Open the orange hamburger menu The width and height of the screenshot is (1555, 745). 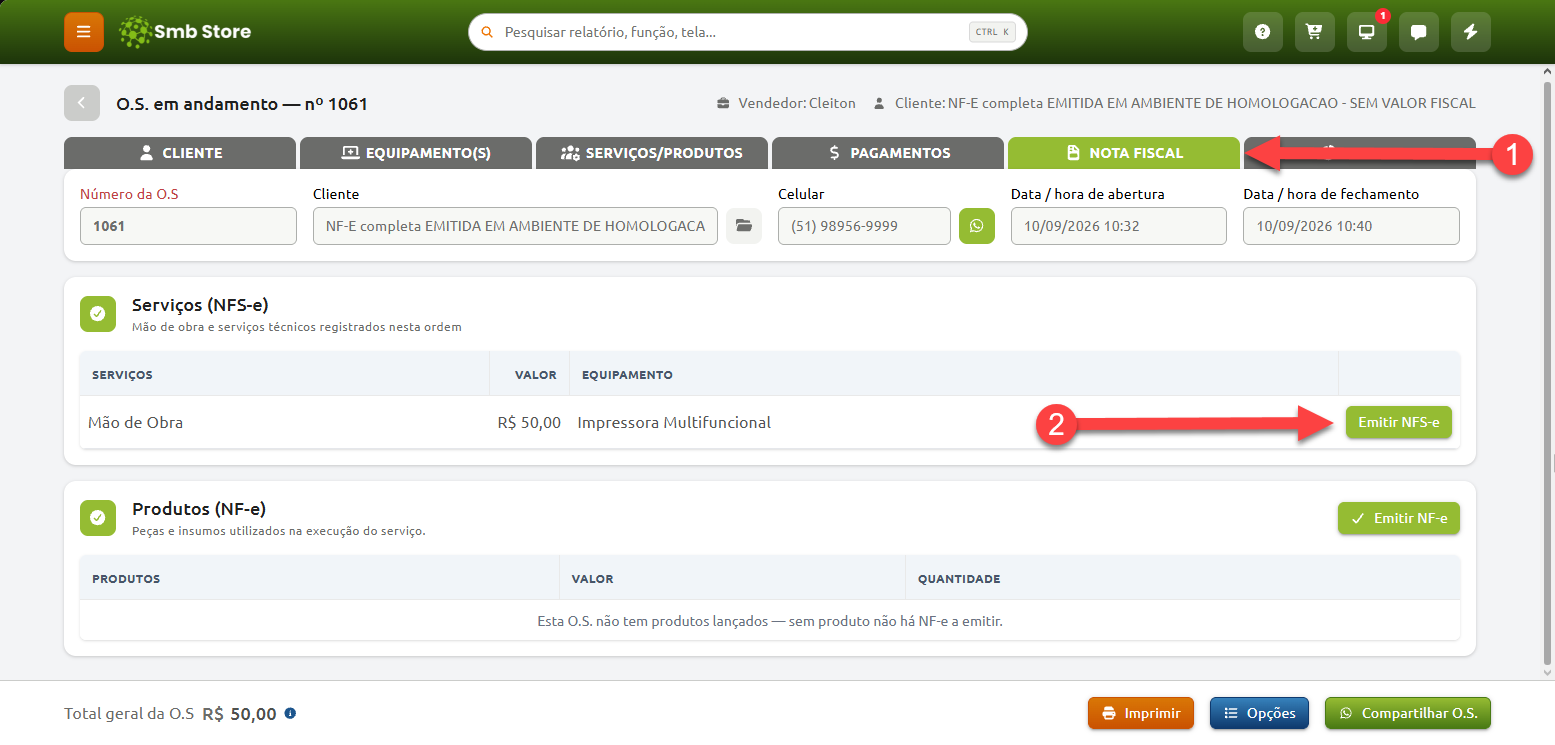84,32
